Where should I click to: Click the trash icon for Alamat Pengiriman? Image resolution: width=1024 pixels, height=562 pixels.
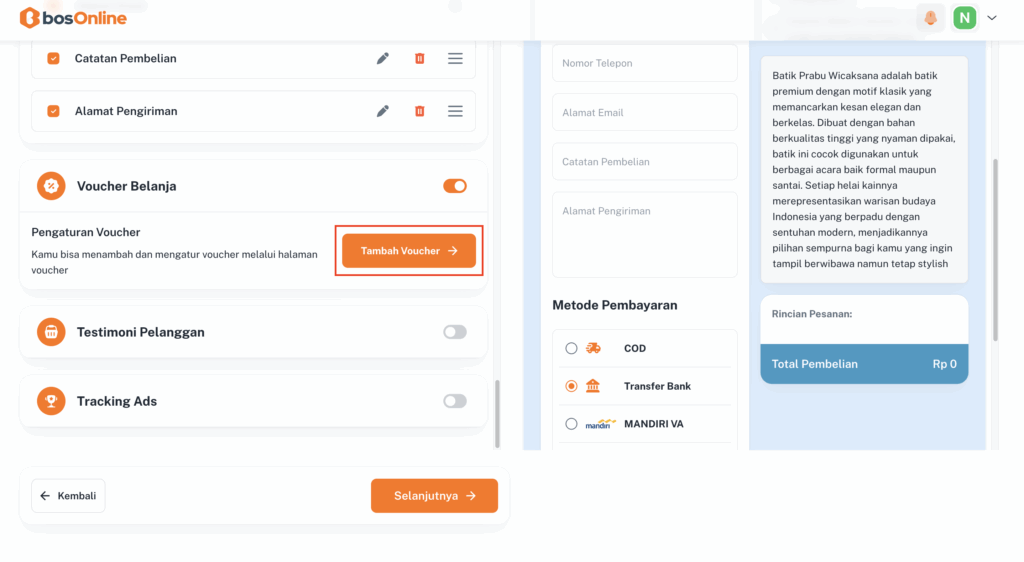(420, 111)
